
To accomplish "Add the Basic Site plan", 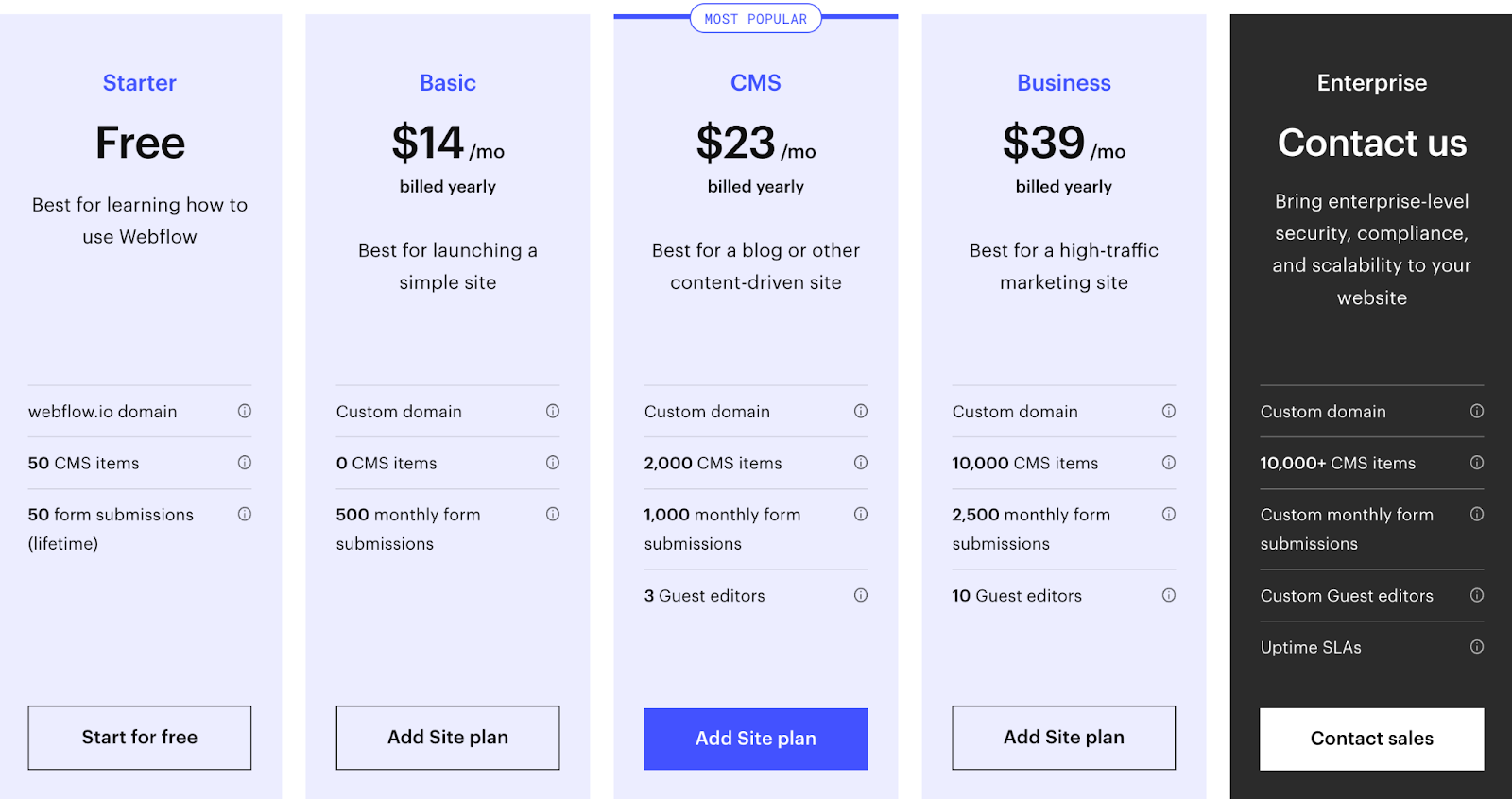I will 448,738.
